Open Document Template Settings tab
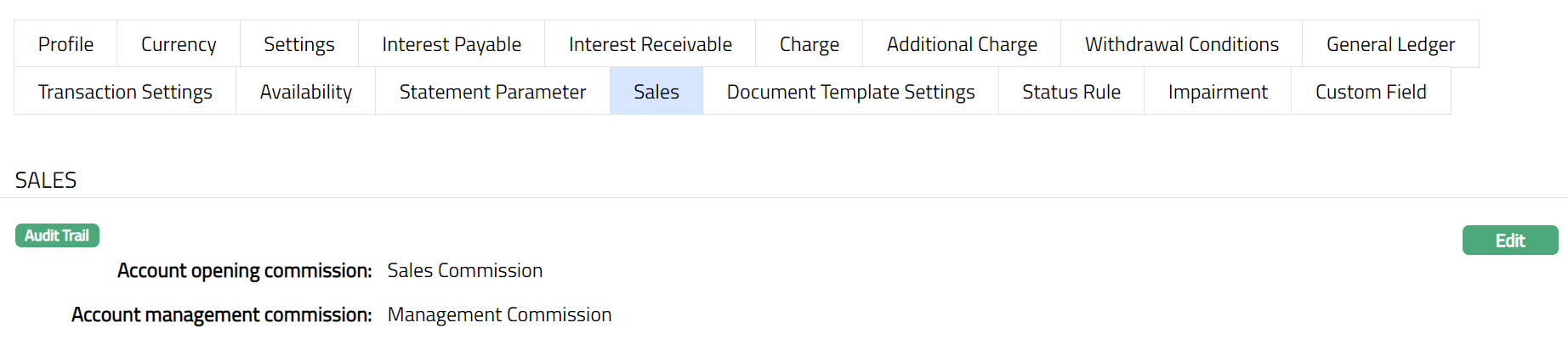Image resolution: width=1568 pixels, height=351 pixels. click(x=851, y=92)
